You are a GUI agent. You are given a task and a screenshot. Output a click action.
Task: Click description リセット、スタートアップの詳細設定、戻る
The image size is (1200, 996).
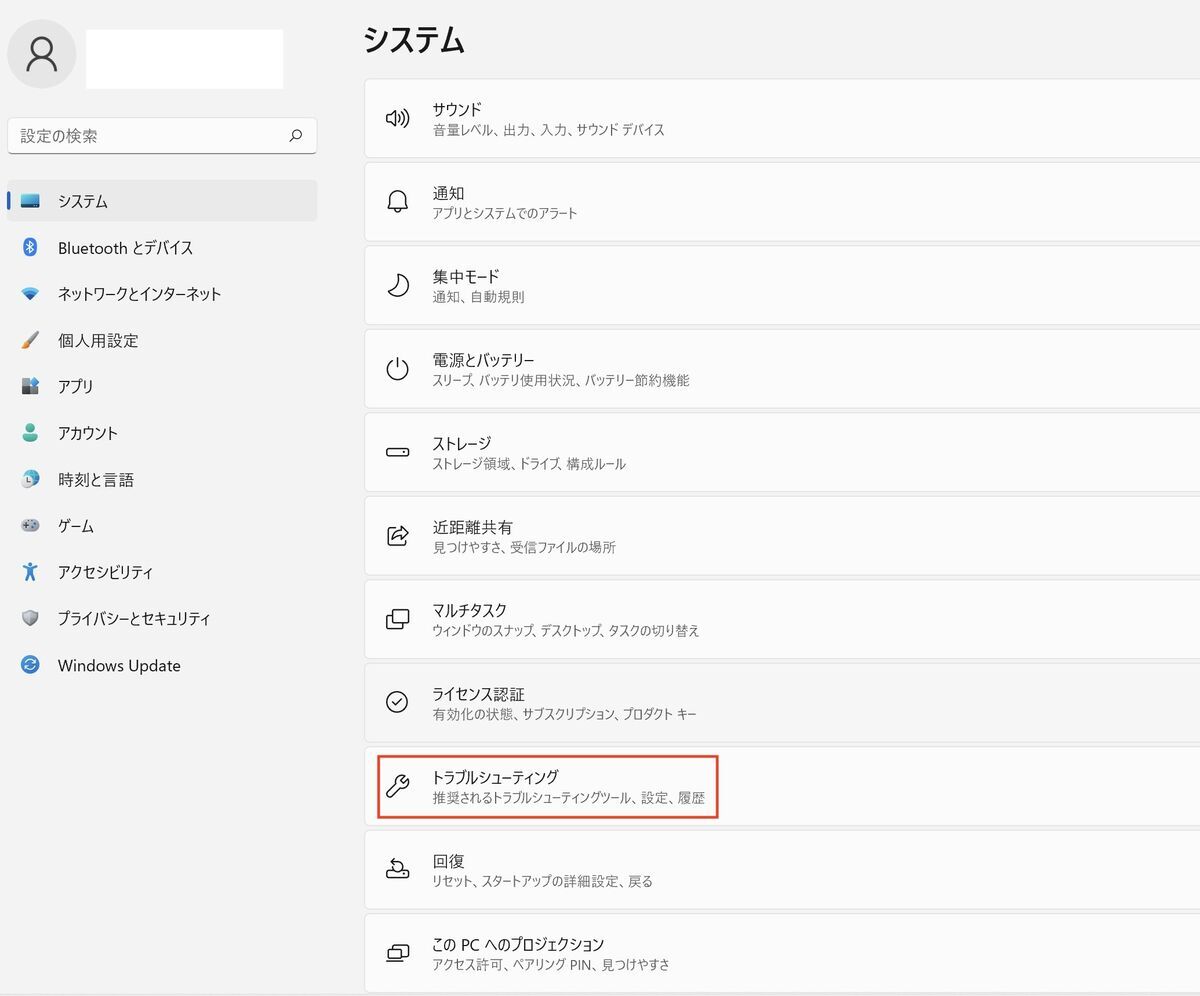click(x=542, y=881)
